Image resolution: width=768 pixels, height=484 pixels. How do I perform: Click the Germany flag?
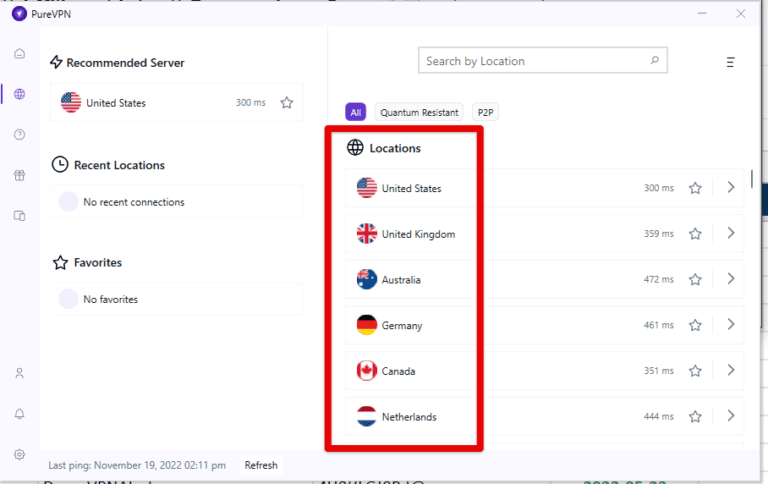click(367, 325)
